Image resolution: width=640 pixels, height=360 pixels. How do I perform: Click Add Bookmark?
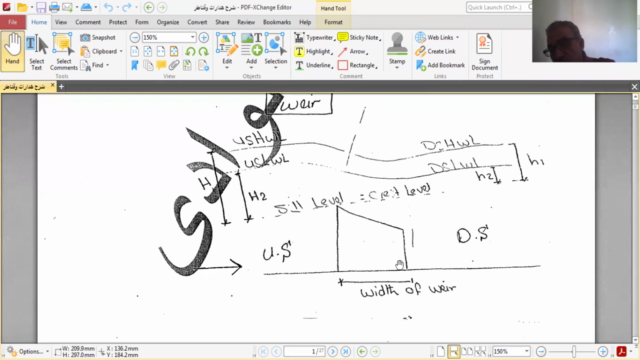click(x=440, y=65)
